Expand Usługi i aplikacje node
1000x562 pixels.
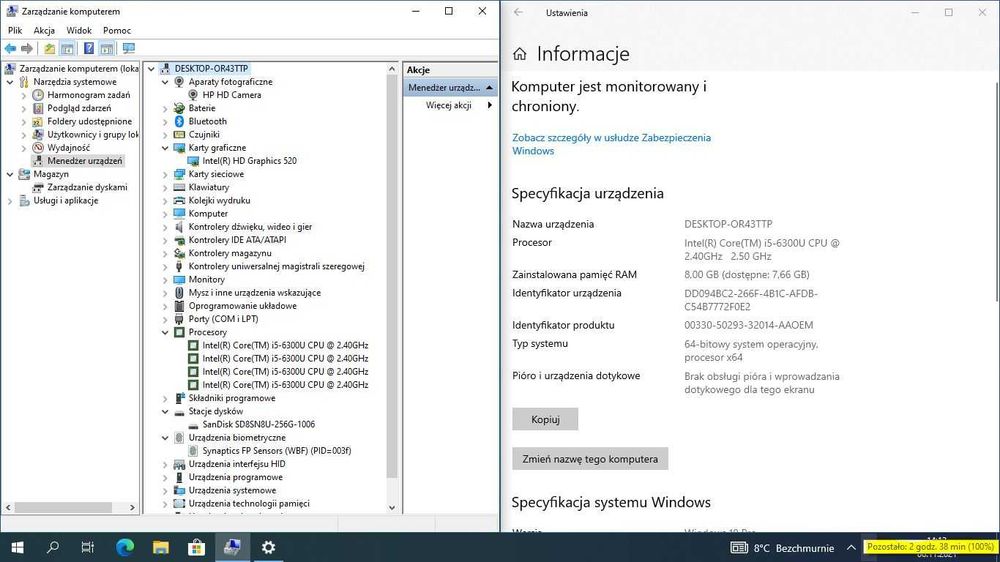coord(10,201)
